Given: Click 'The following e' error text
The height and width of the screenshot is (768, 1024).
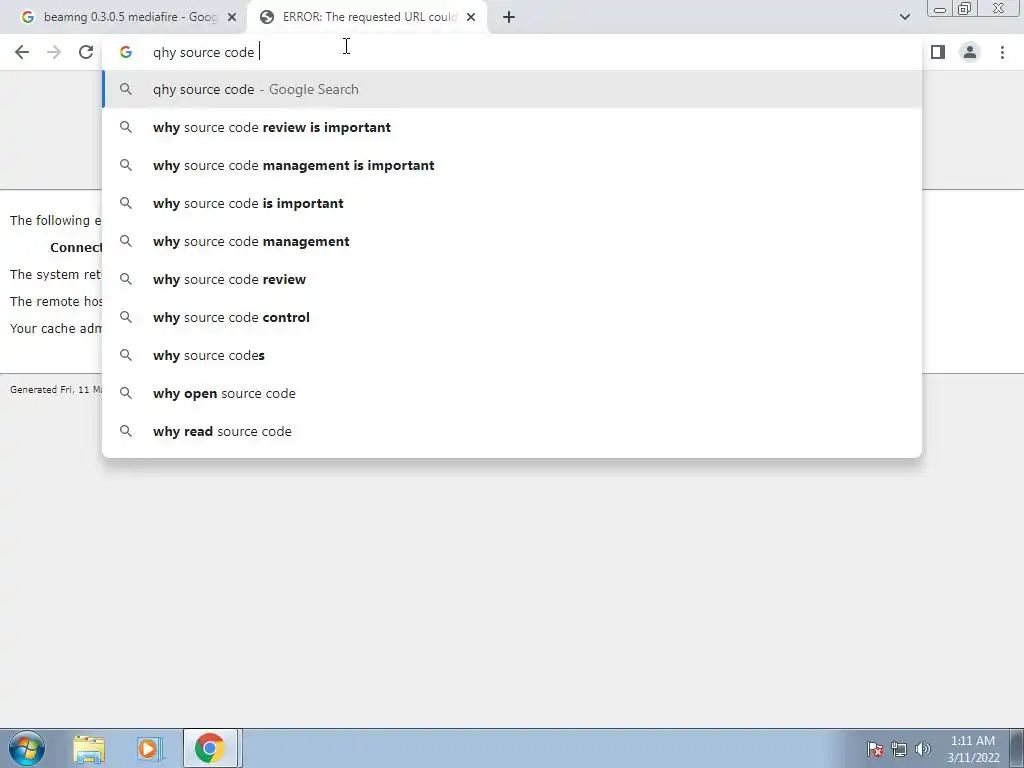Looking at the screenshot, I should point(56,221).
